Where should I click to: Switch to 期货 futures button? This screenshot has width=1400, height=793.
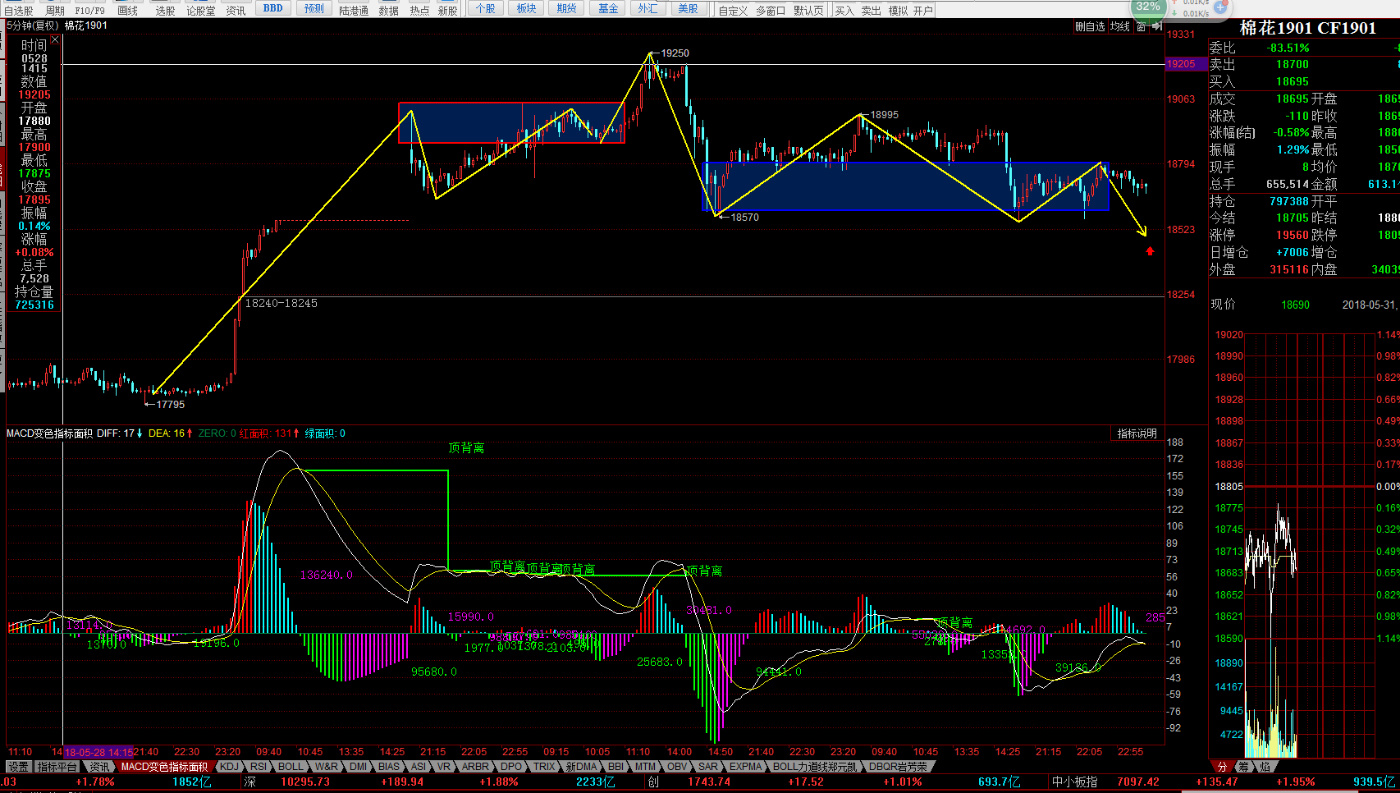coord(566,9)
